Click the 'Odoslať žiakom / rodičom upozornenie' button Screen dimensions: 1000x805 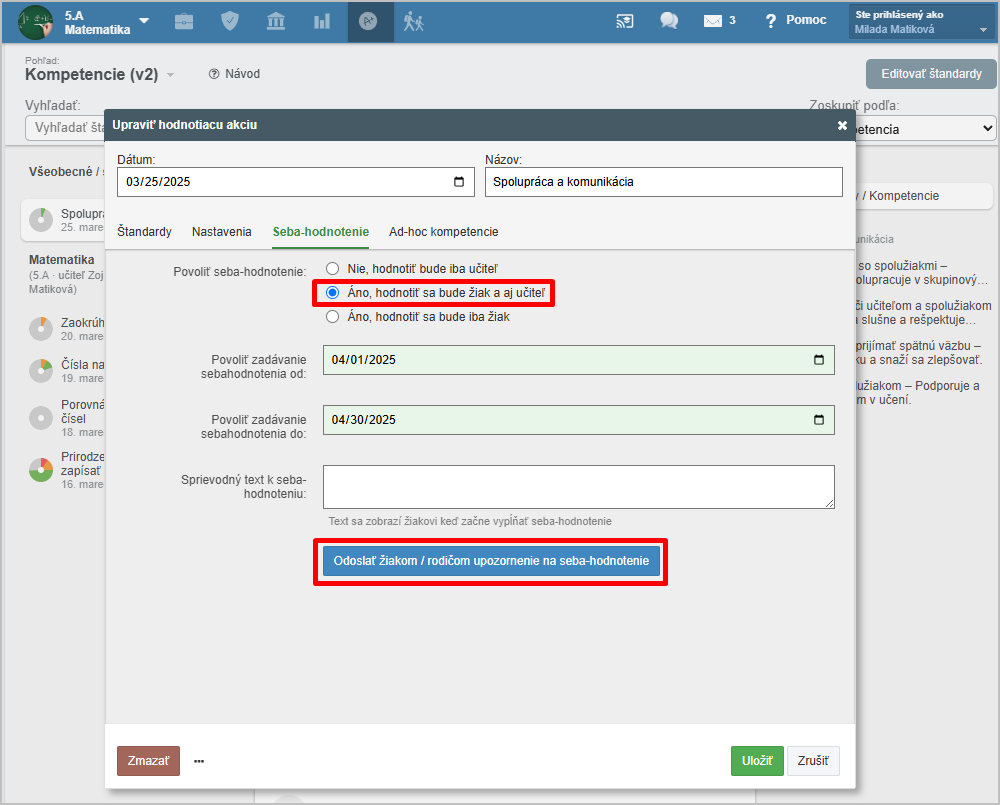(490, 562)
